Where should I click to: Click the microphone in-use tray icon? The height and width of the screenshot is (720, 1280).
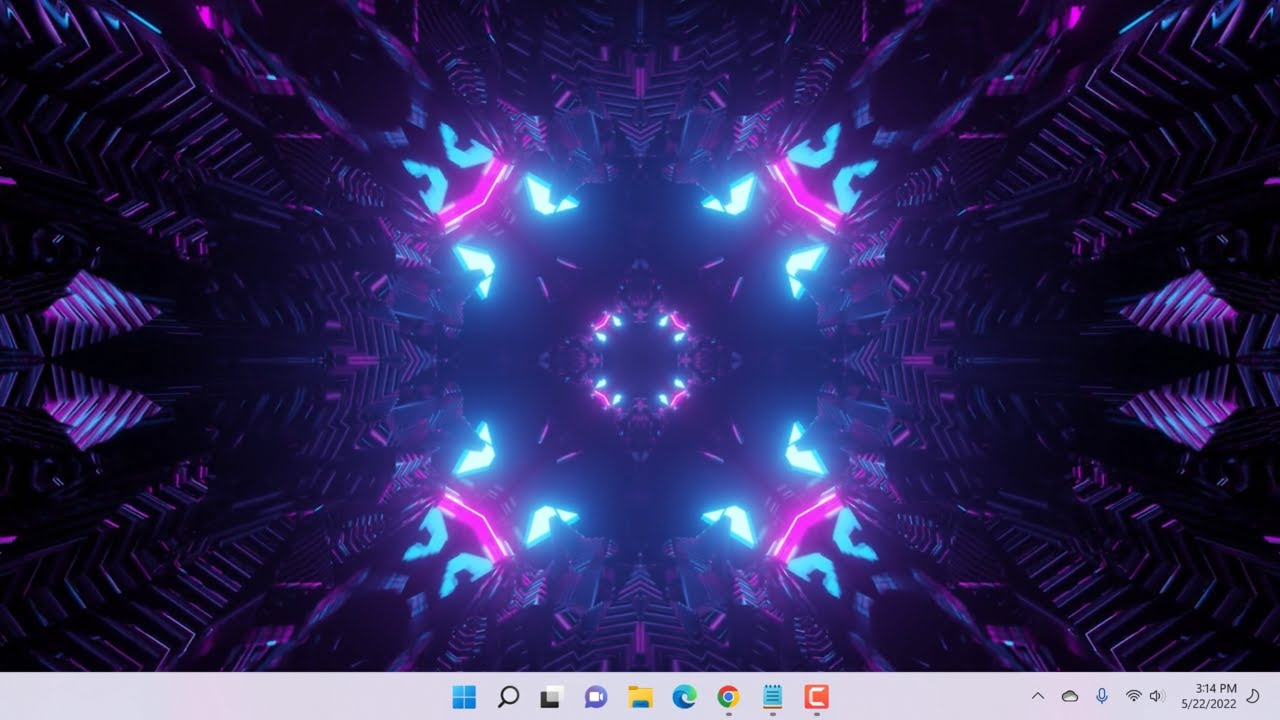coord(1102,696)
